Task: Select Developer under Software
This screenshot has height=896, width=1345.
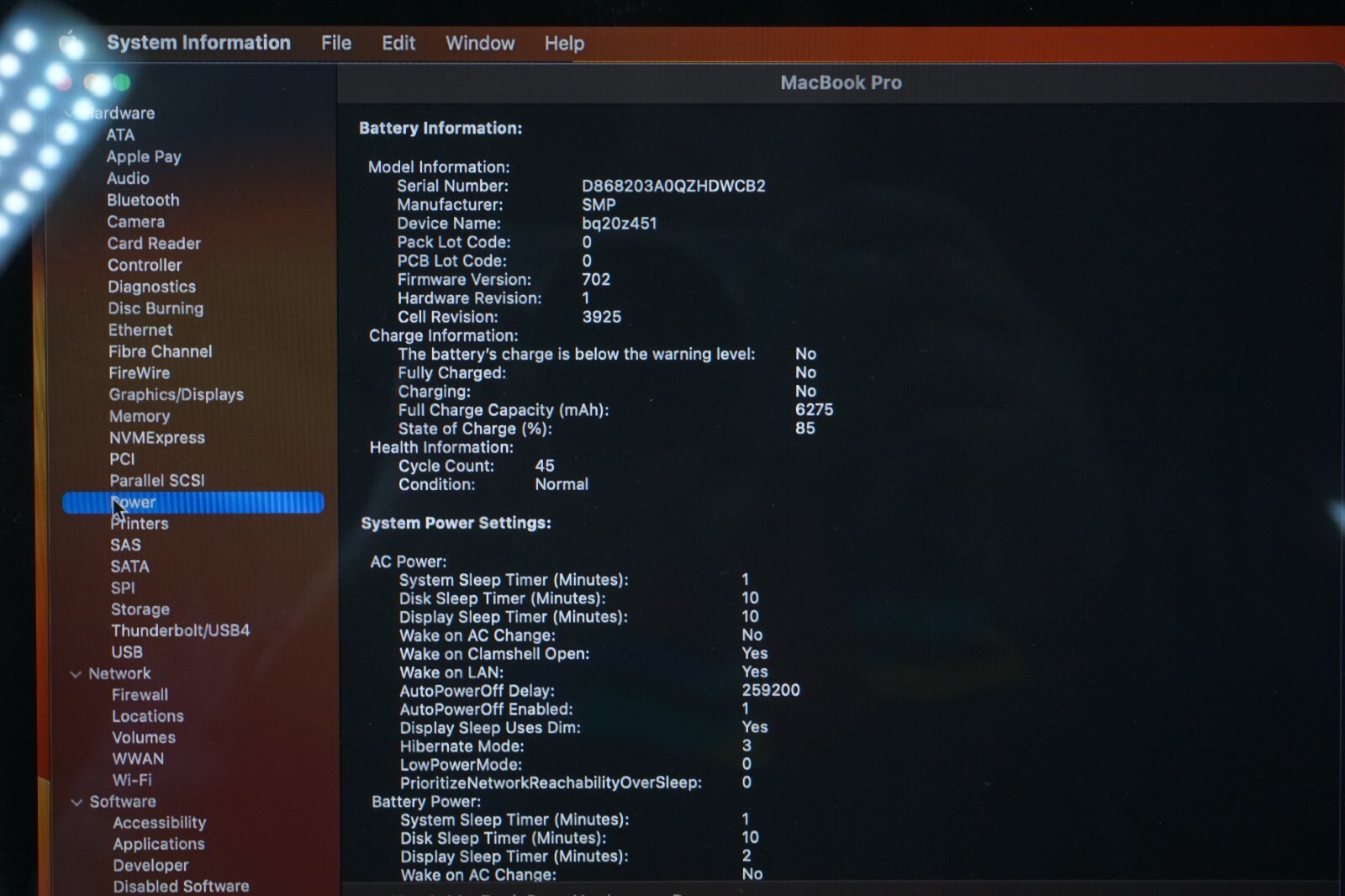Action: [x=150, y=865]
